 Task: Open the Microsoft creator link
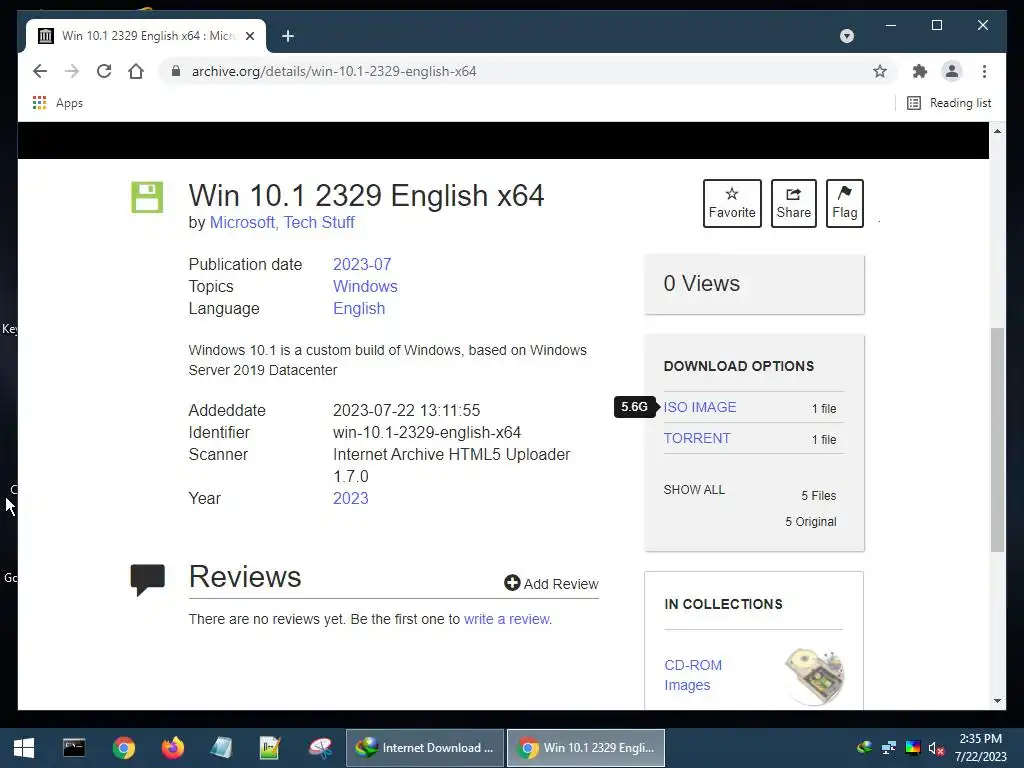tap(244, 223)
